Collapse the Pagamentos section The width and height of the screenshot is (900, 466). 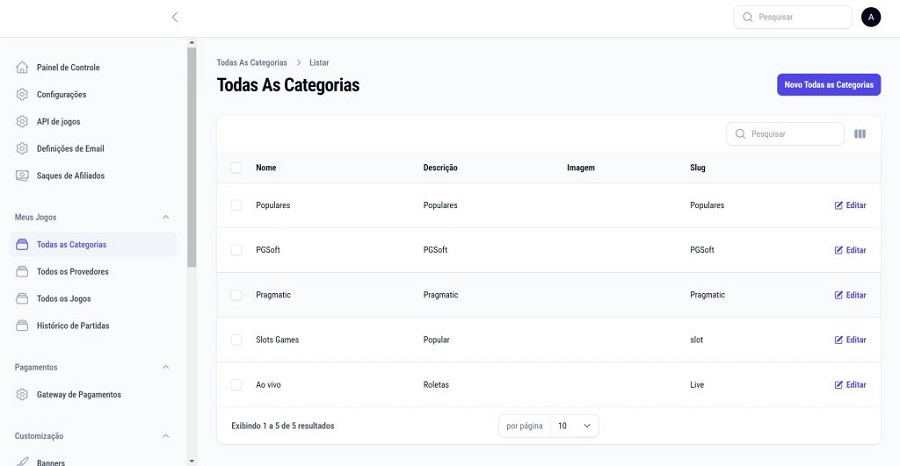(x=166, y=367)
